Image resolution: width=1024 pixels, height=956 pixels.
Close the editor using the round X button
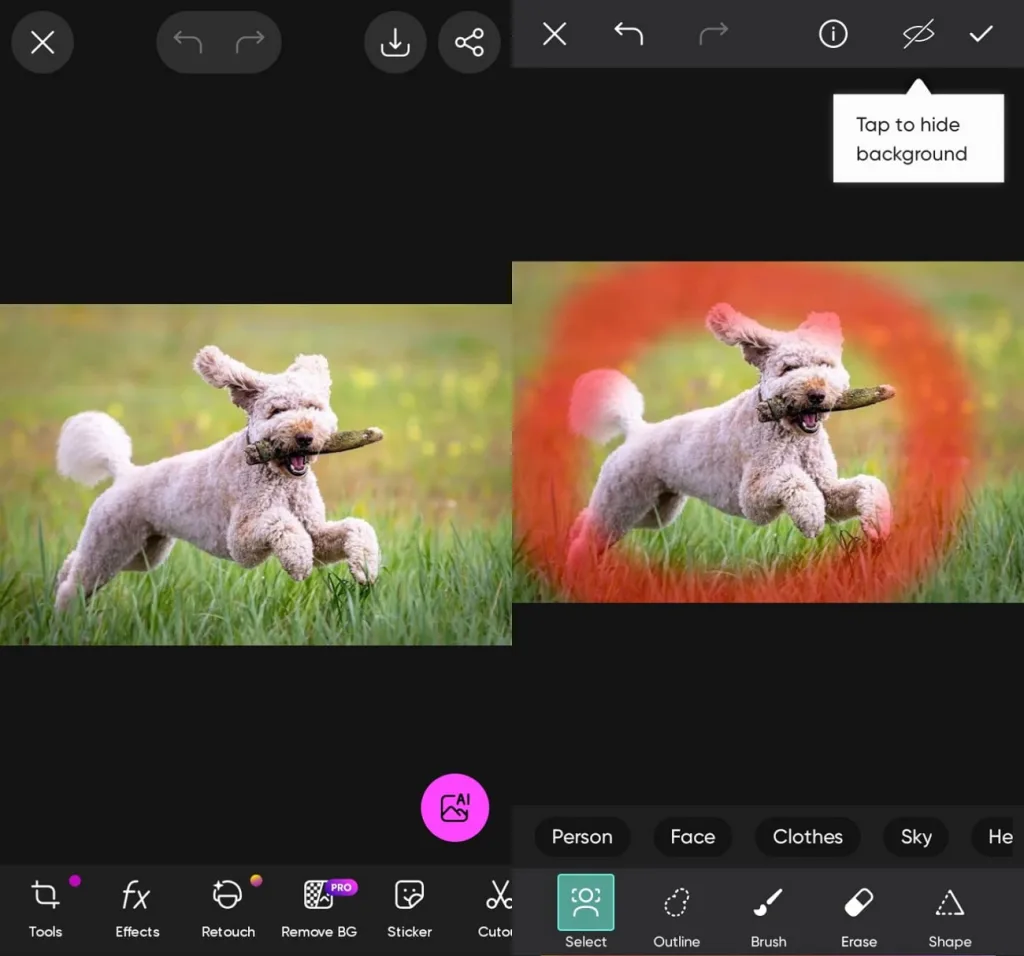pyautogui.click(x=42, y=43)
